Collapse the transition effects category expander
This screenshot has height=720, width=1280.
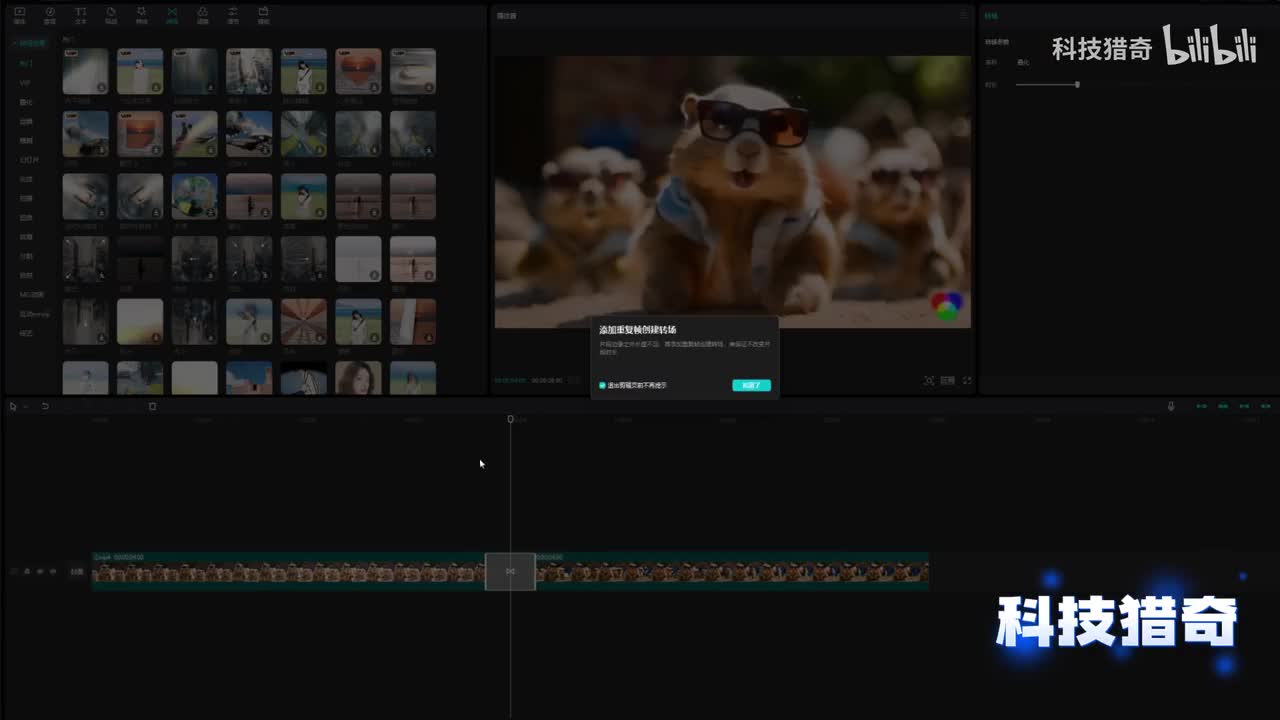(14, 43)
